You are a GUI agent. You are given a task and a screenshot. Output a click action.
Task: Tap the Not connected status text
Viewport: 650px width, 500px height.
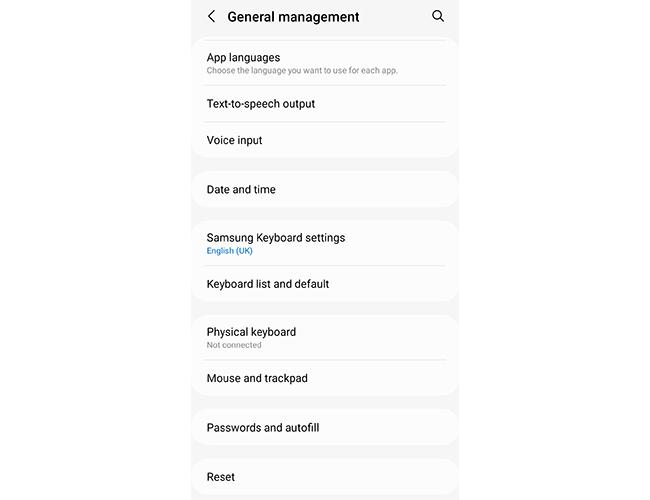(234, 345)
